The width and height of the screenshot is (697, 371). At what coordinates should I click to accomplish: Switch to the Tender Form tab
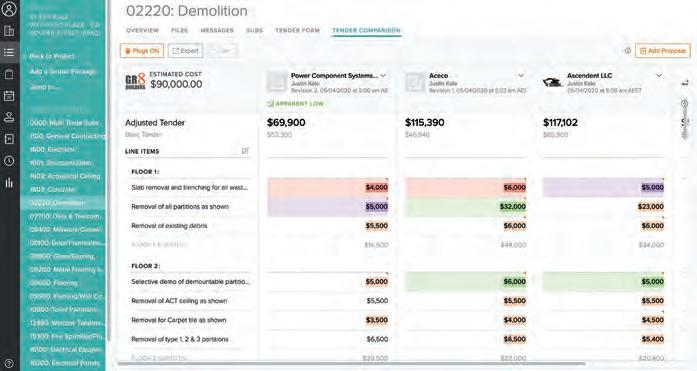click(297, 30)
